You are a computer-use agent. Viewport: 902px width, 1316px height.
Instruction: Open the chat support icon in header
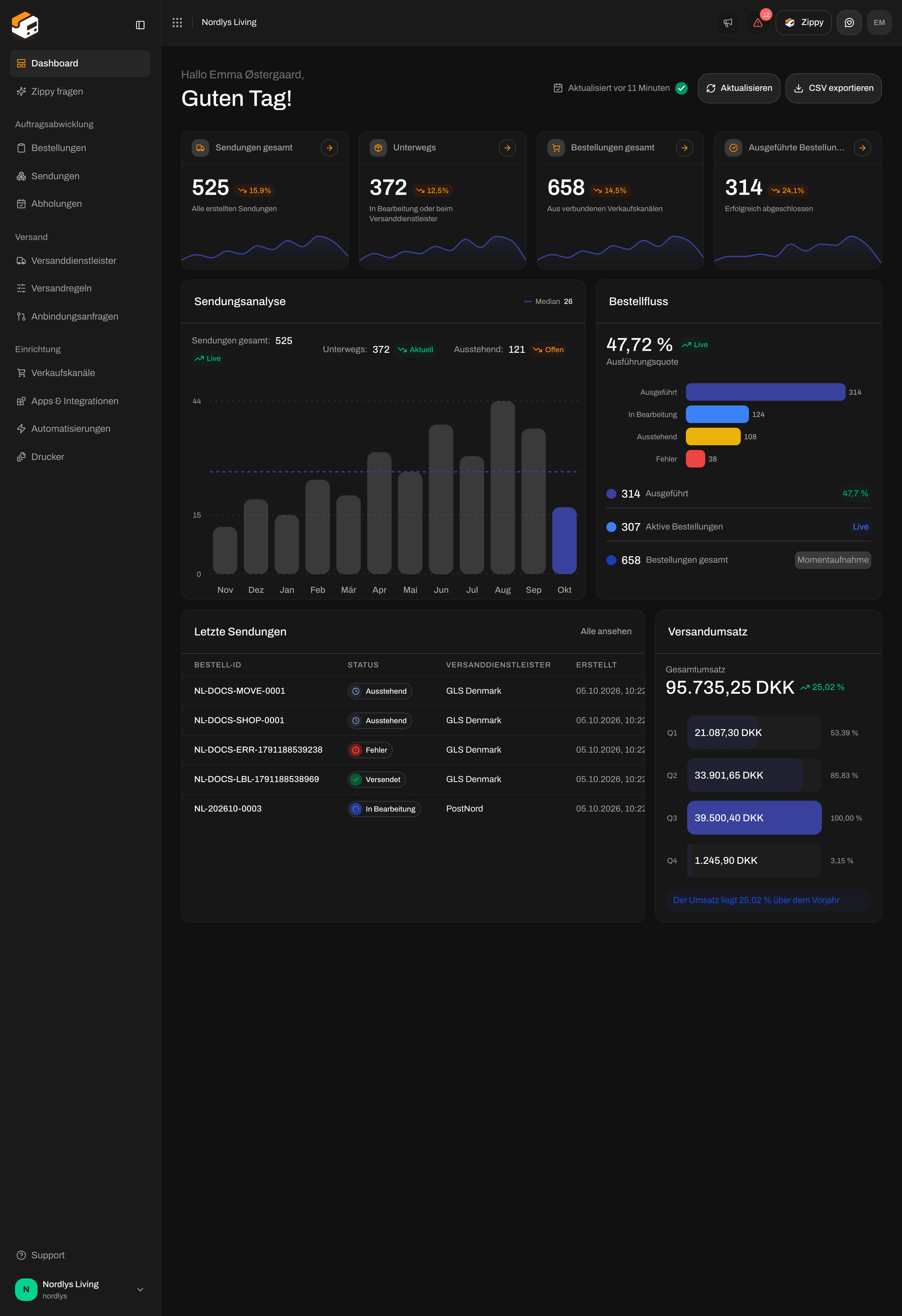coord(849,23)
